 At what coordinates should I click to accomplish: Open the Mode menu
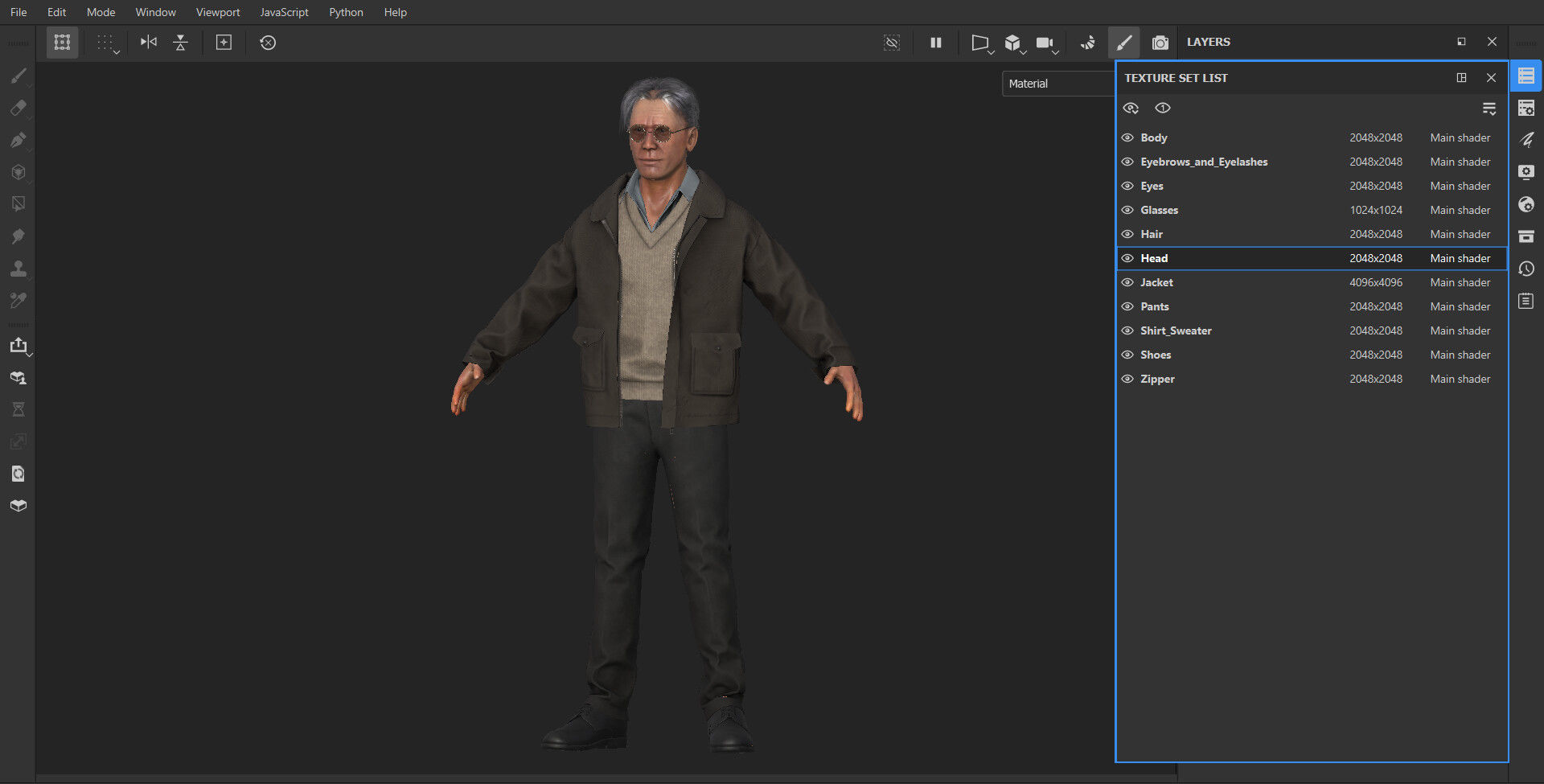101,12
